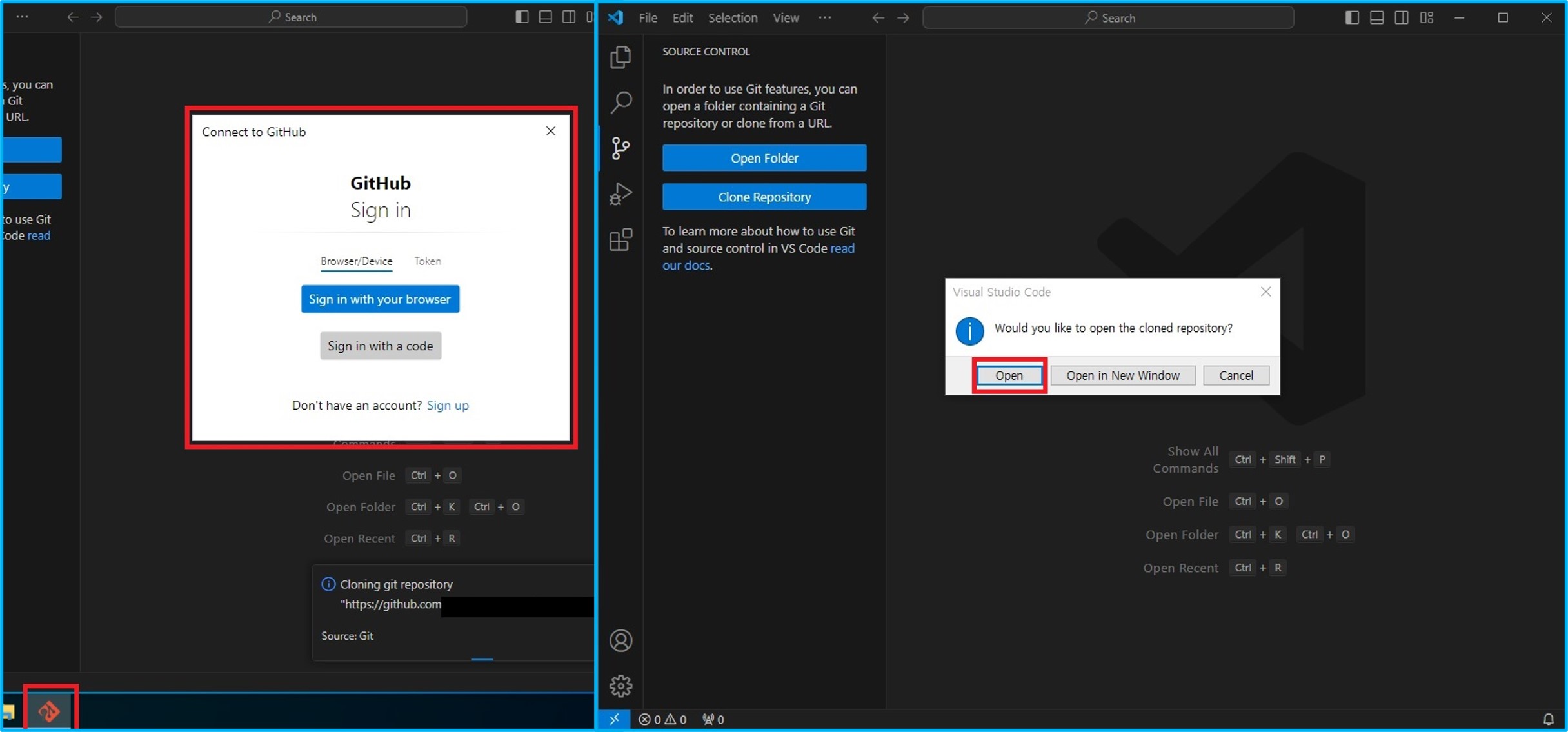Select the Source Control activity bar icon
1568x732 pixels.
pyautogui.click(x=620, y=148)
